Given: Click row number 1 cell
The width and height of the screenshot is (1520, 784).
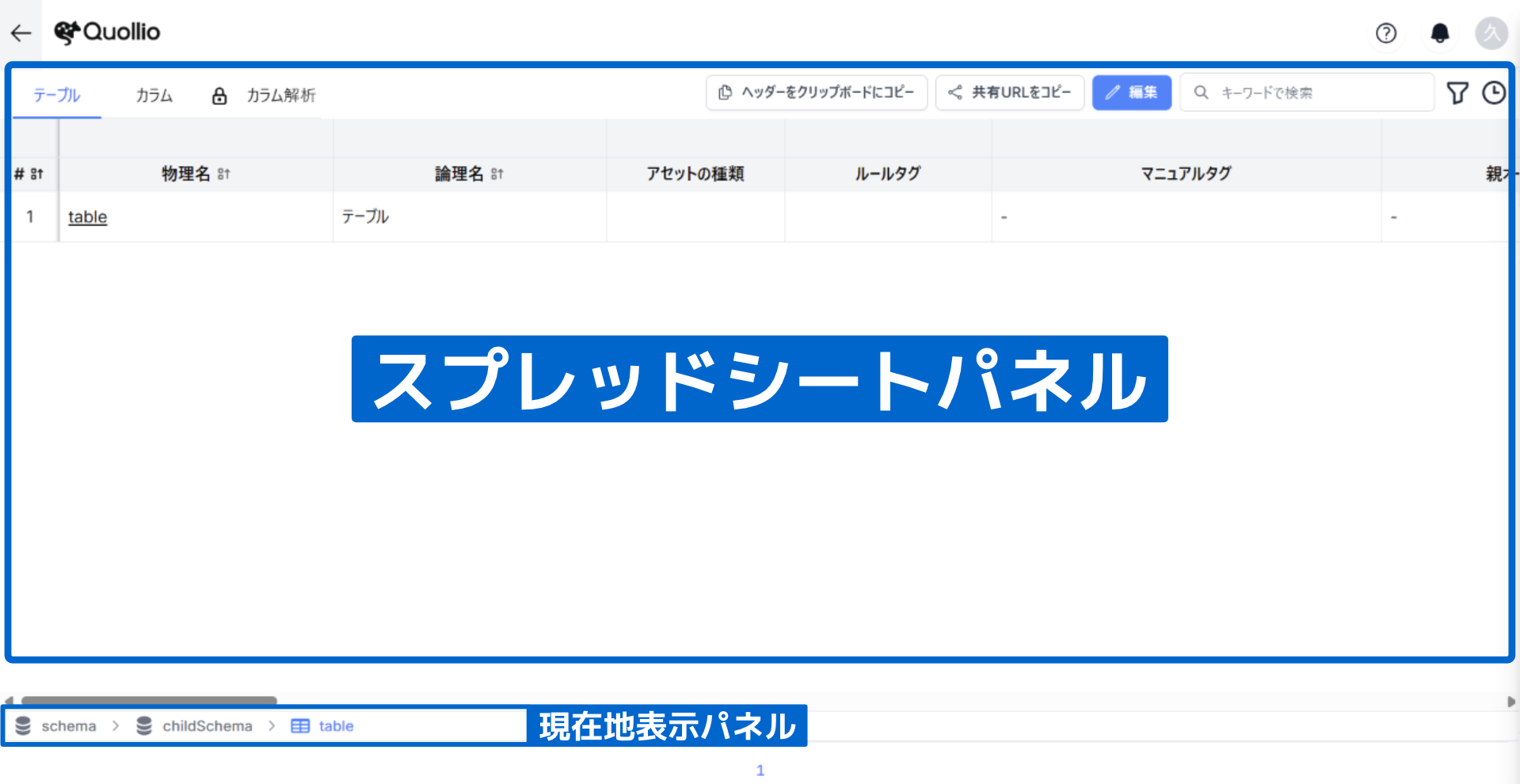Looking at the screenshot, I should pos(30,217).
